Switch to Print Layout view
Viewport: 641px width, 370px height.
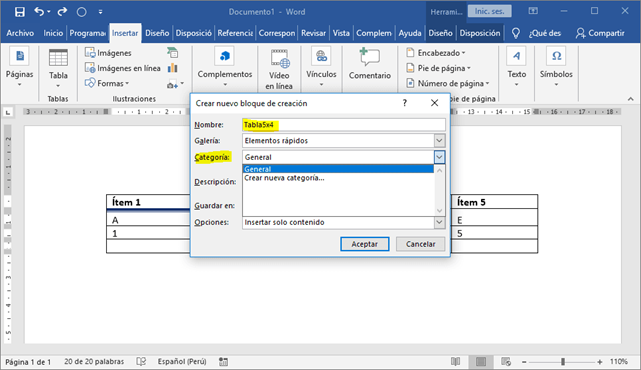[x=481, y=361]
